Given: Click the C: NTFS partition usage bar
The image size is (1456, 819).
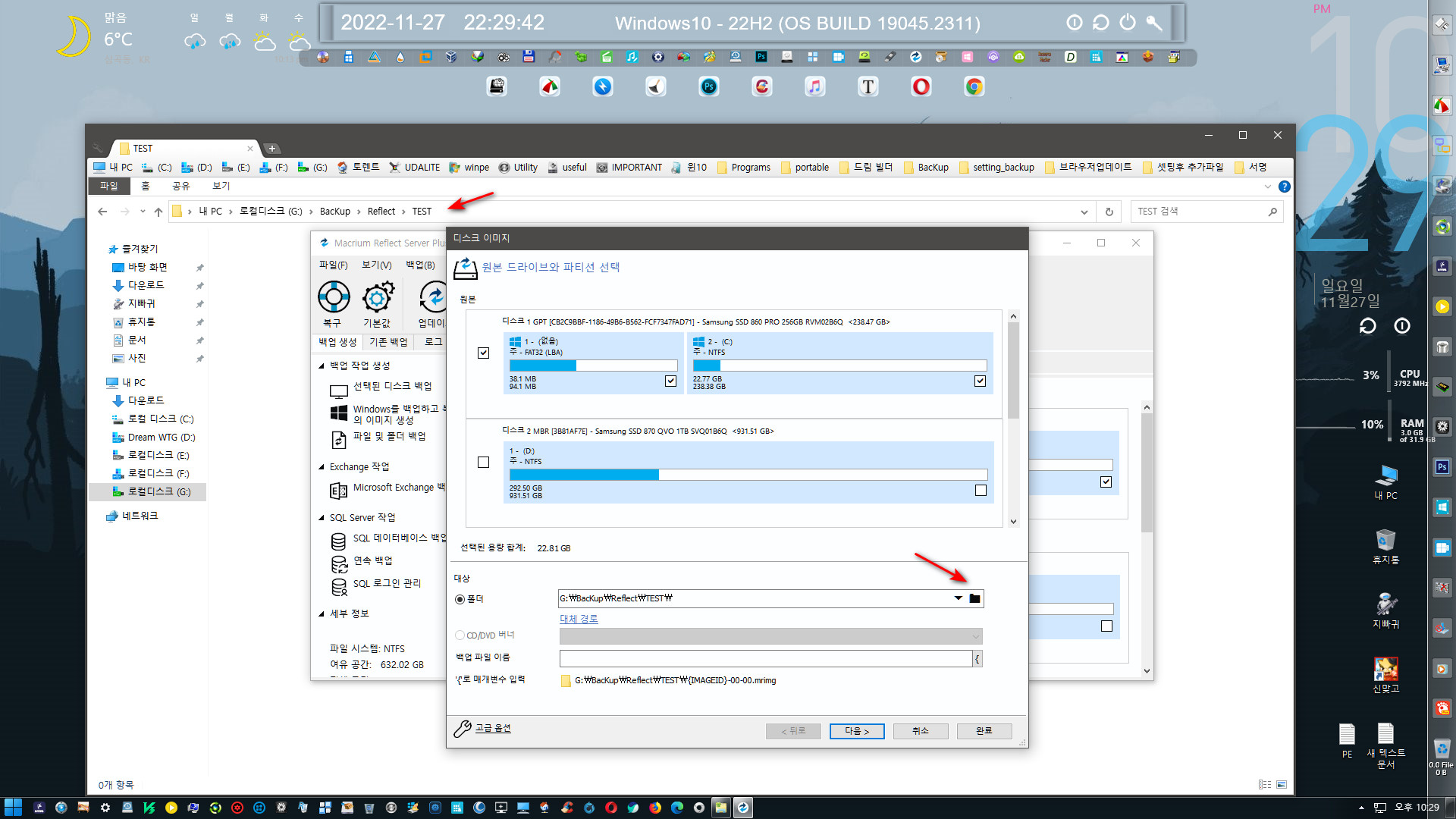Looking at the screenshot, I should pyautogui.click(x=839, y=366).
